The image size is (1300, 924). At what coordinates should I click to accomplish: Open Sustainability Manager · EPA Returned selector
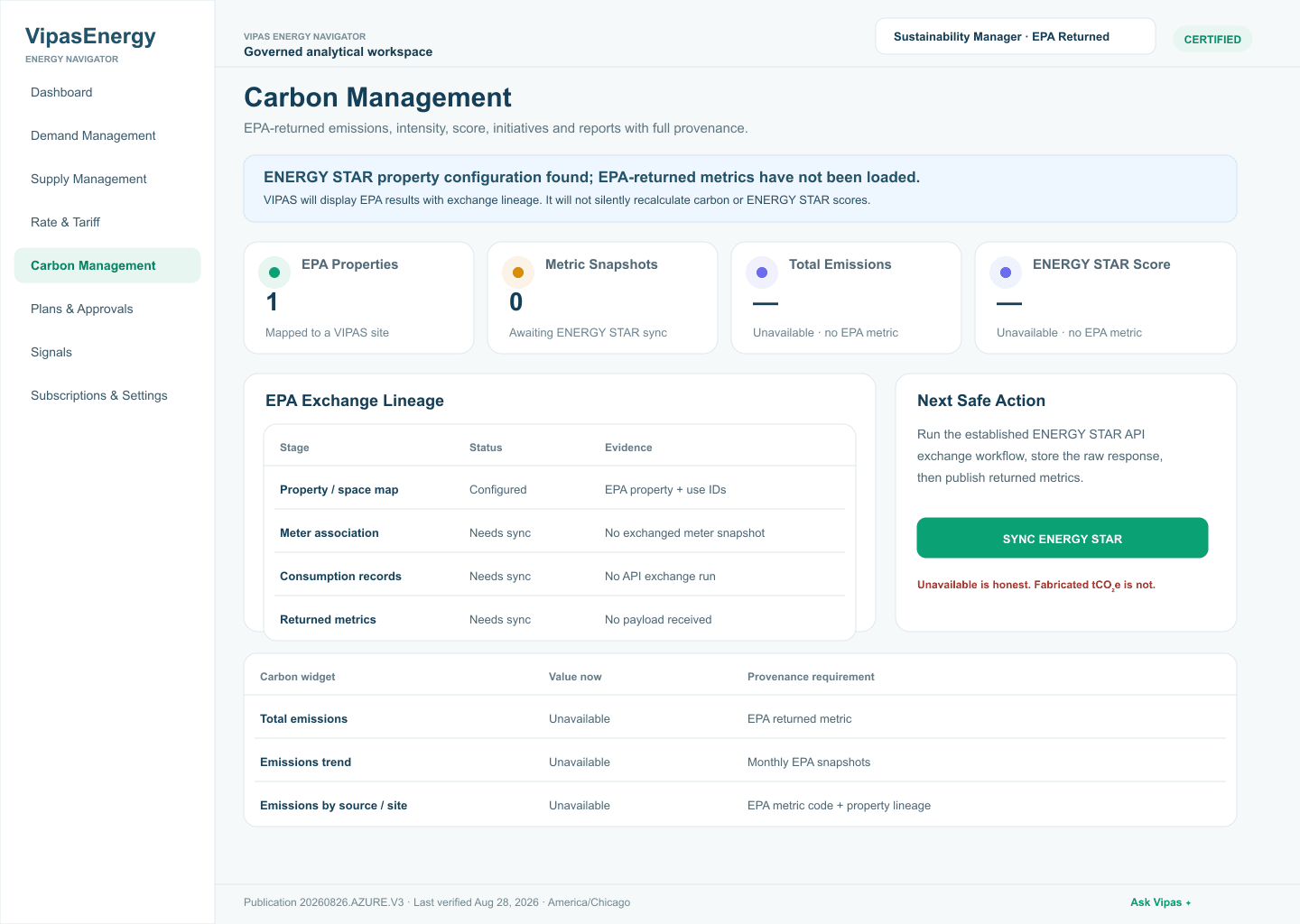[x=1016, y=36]
